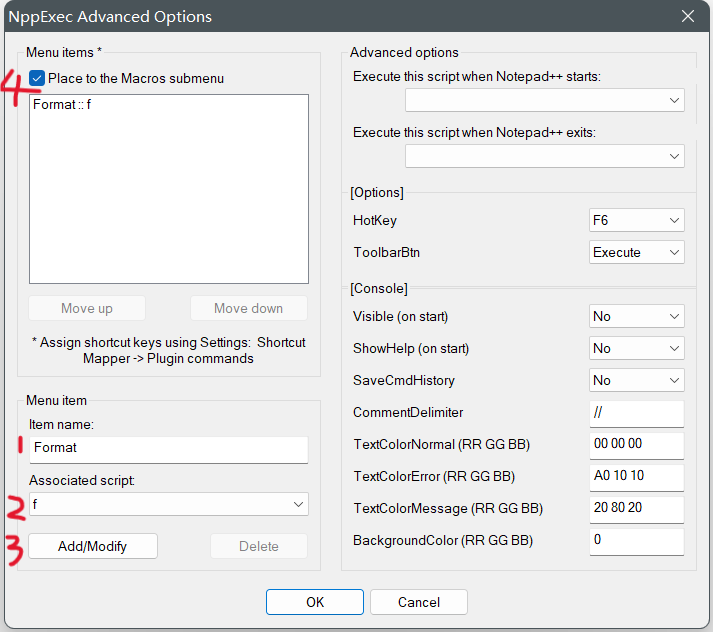The height and width of the screenshot is (632, 713).
Task: Toggle Place to the Macros submenu checkbox
Action: pos(37,78)
